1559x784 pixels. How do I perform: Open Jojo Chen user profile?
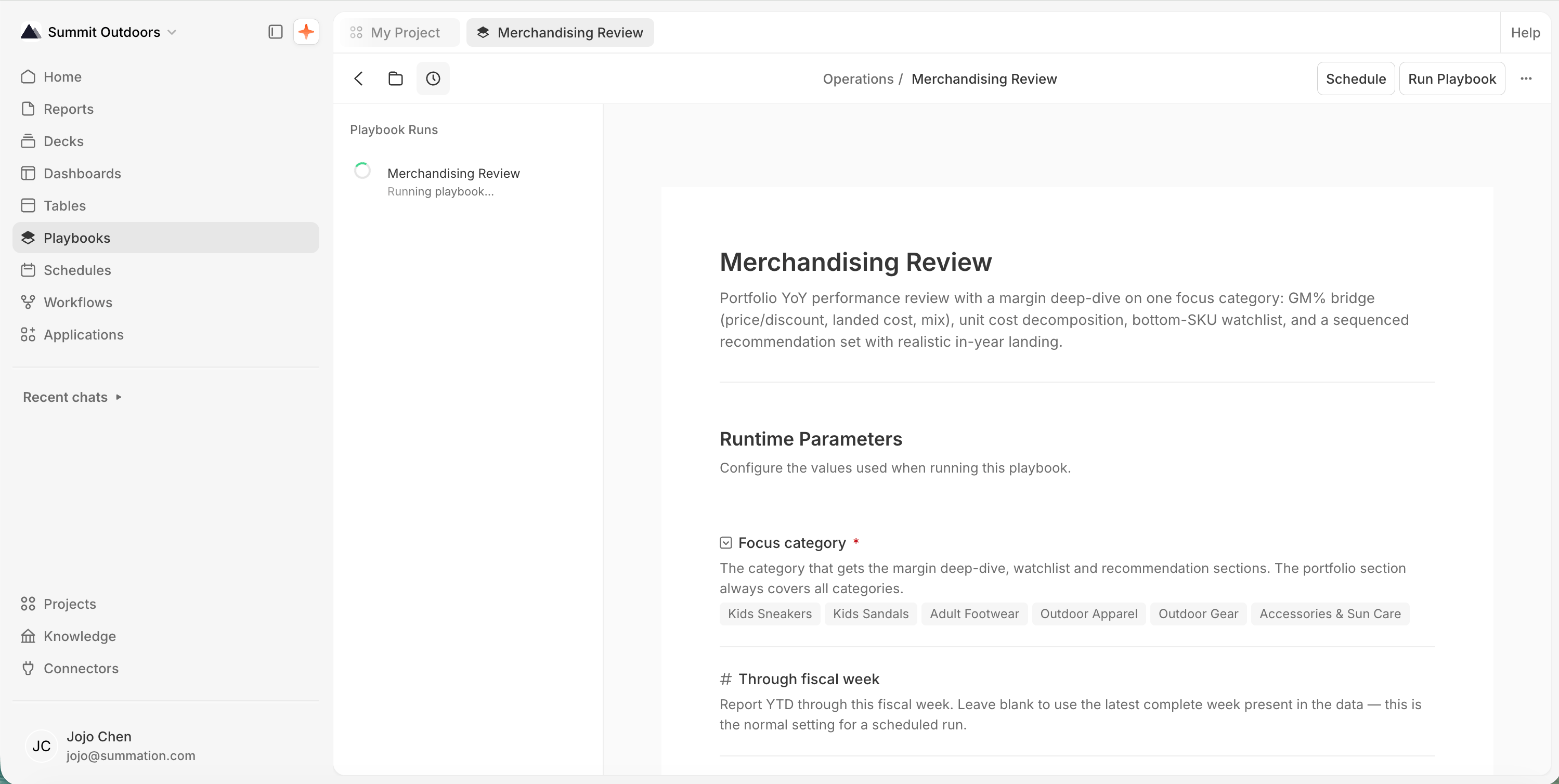(165, 746)
